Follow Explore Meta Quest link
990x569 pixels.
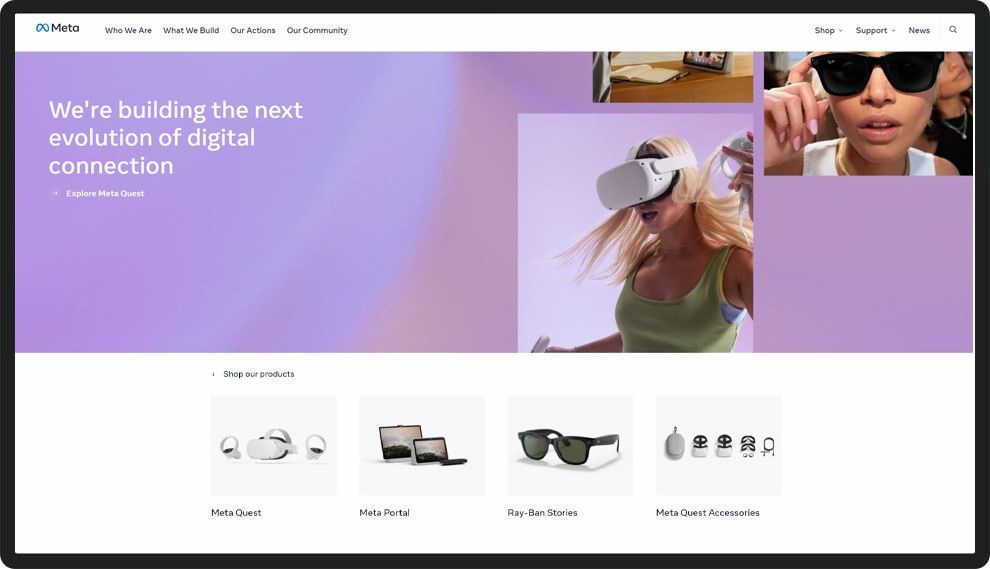[105, 193]
